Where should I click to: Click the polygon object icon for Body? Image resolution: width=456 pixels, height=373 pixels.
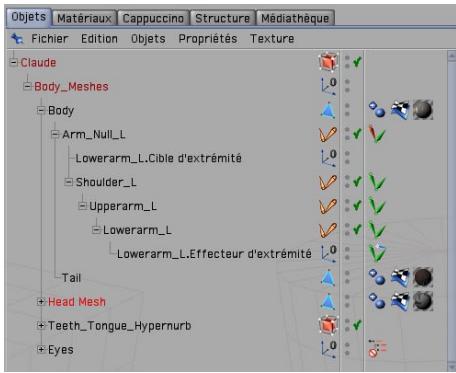click(x=328, y=110)
